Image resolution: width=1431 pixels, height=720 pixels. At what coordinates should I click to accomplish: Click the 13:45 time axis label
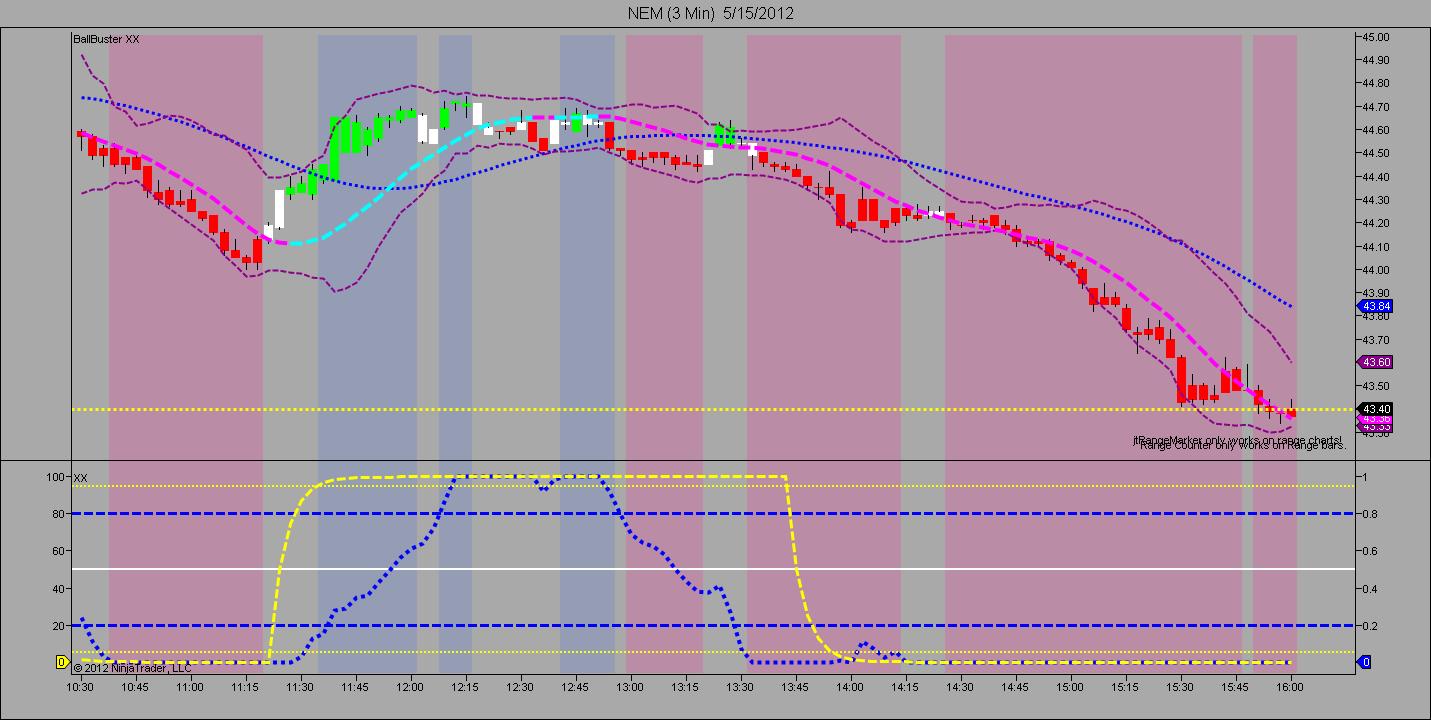click(795, 688)
